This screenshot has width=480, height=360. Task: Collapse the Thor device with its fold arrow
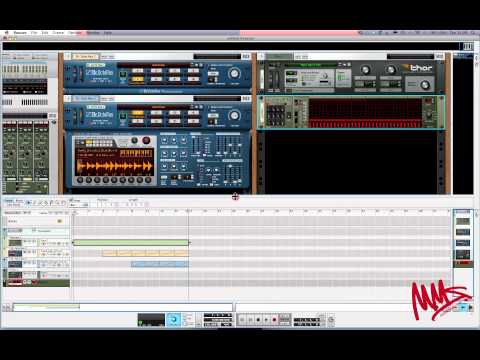click(261, 56)
